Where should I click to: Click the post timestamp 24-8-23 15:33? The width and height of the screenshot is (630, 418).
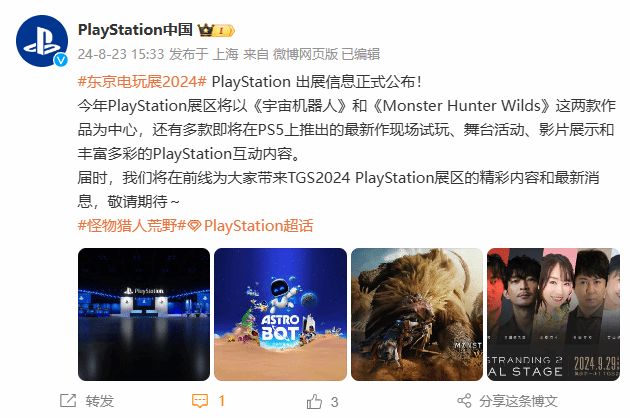pos(121,54)
